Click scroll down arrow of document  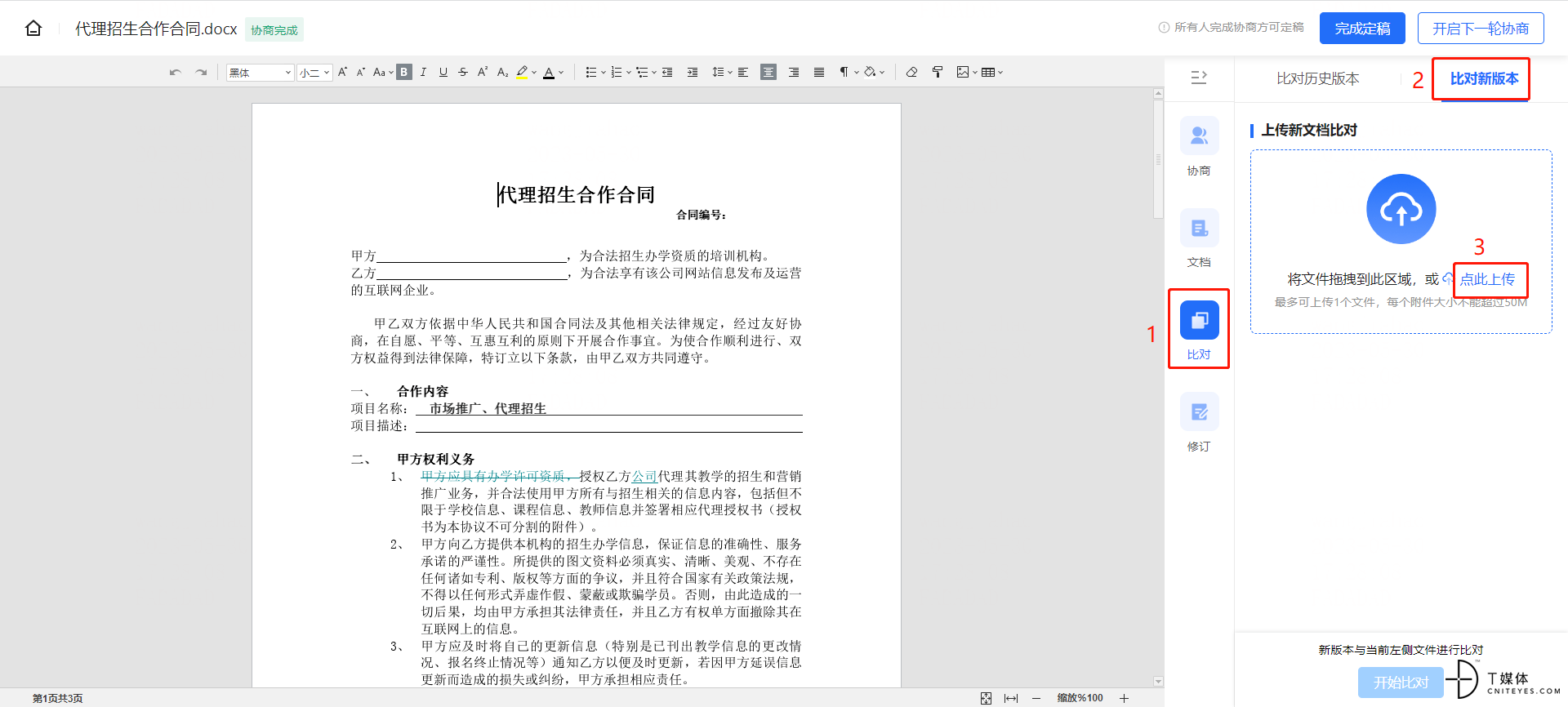[x=1158, y=681]
